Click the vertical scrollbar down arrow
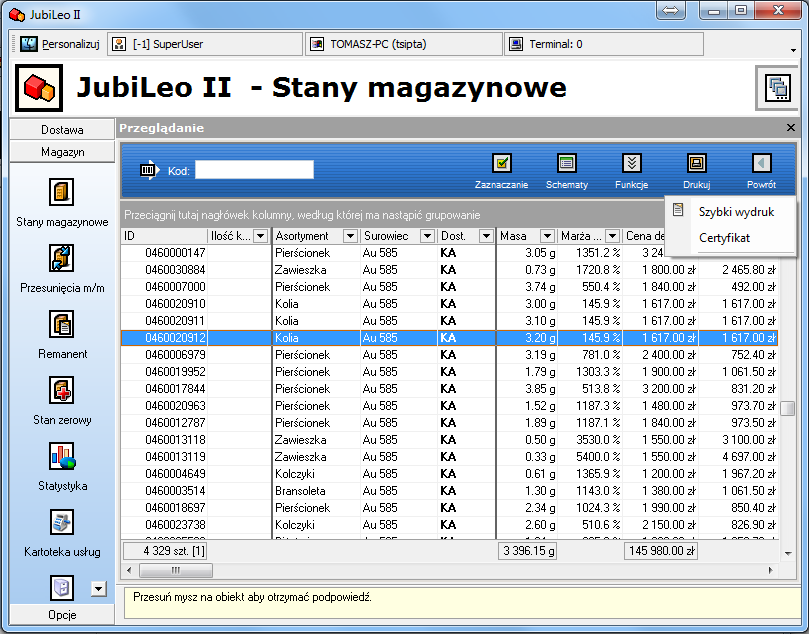Image resolution: width=809 pixels, height=634 pixels. pyautogui.click(x=788, y=554)
